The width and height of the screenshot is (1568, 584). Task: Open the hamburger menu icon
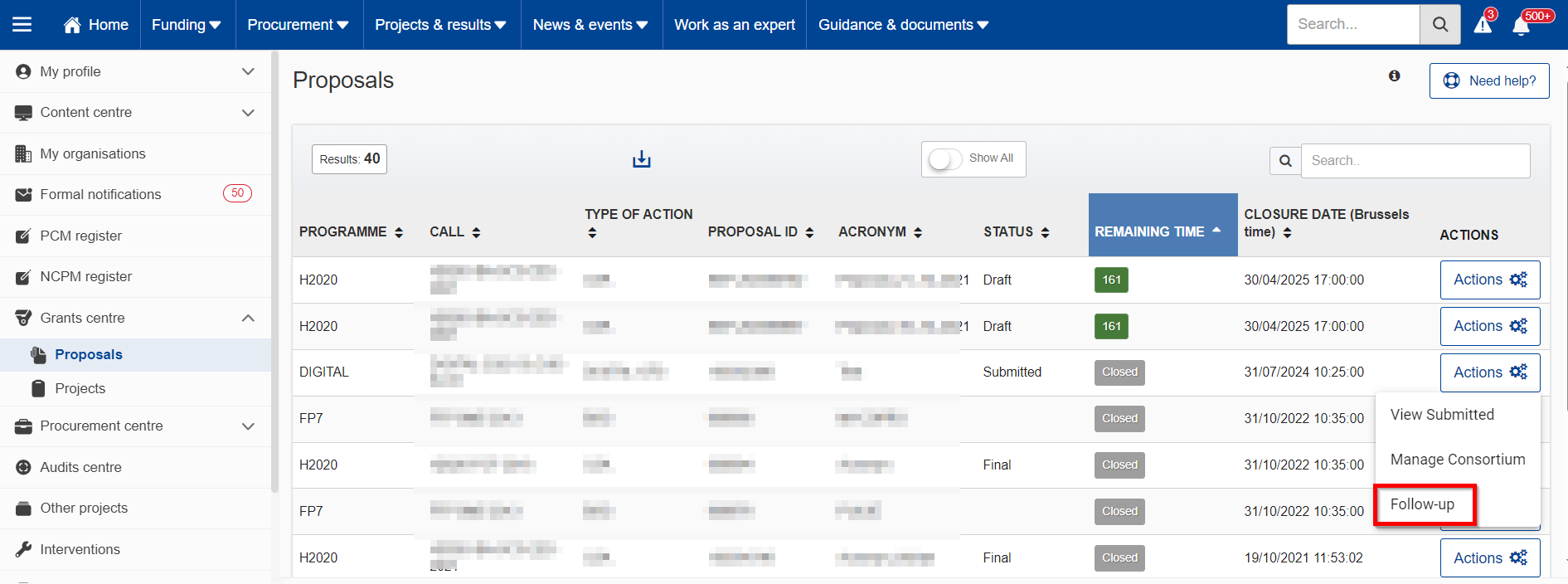22,25
